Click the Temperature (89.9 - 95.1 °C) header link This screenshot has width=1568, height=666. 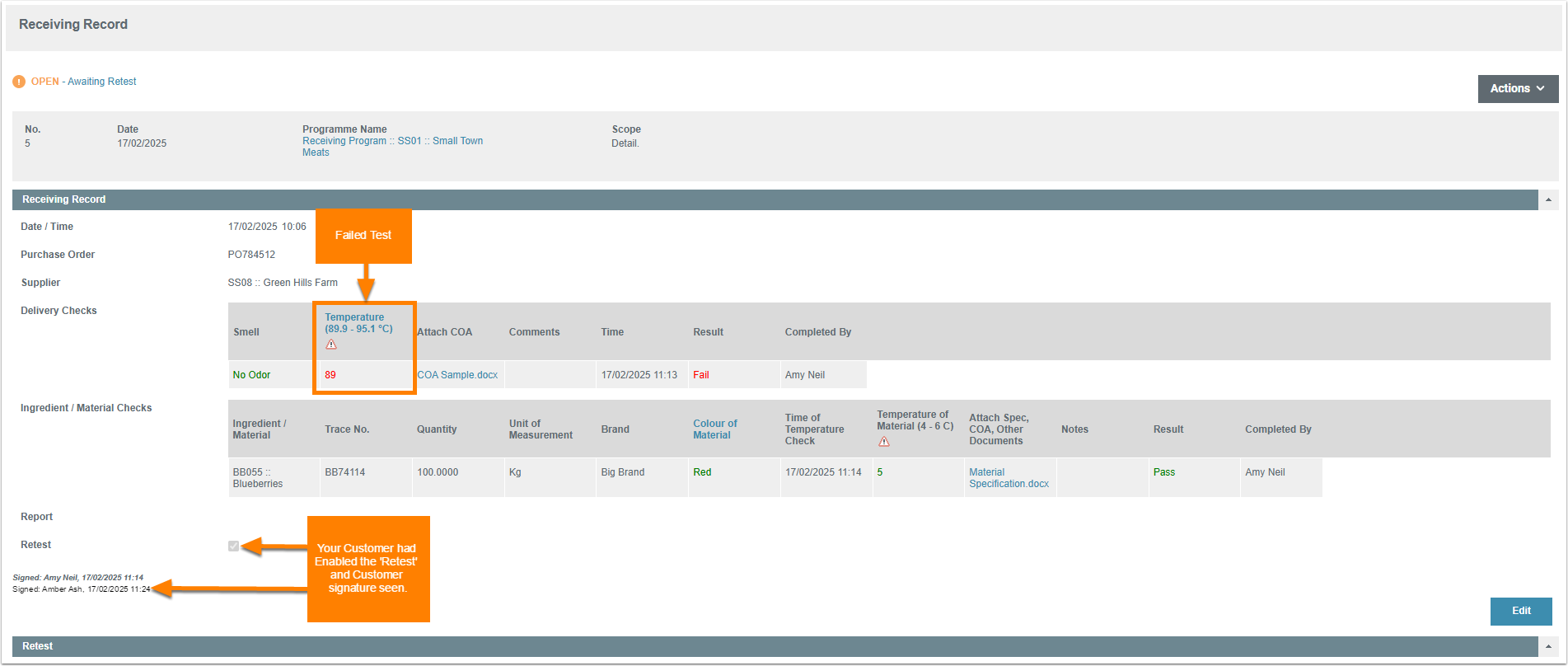coord(358,323)
